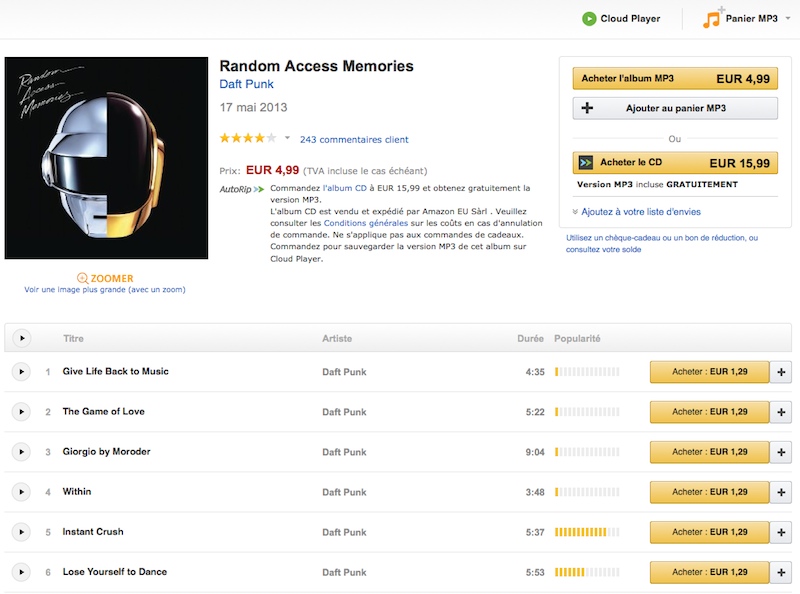Play preview of The Game of Love
Image resolution: width=800 pixels, height=594 pixels.
click(x=21, y=412)
